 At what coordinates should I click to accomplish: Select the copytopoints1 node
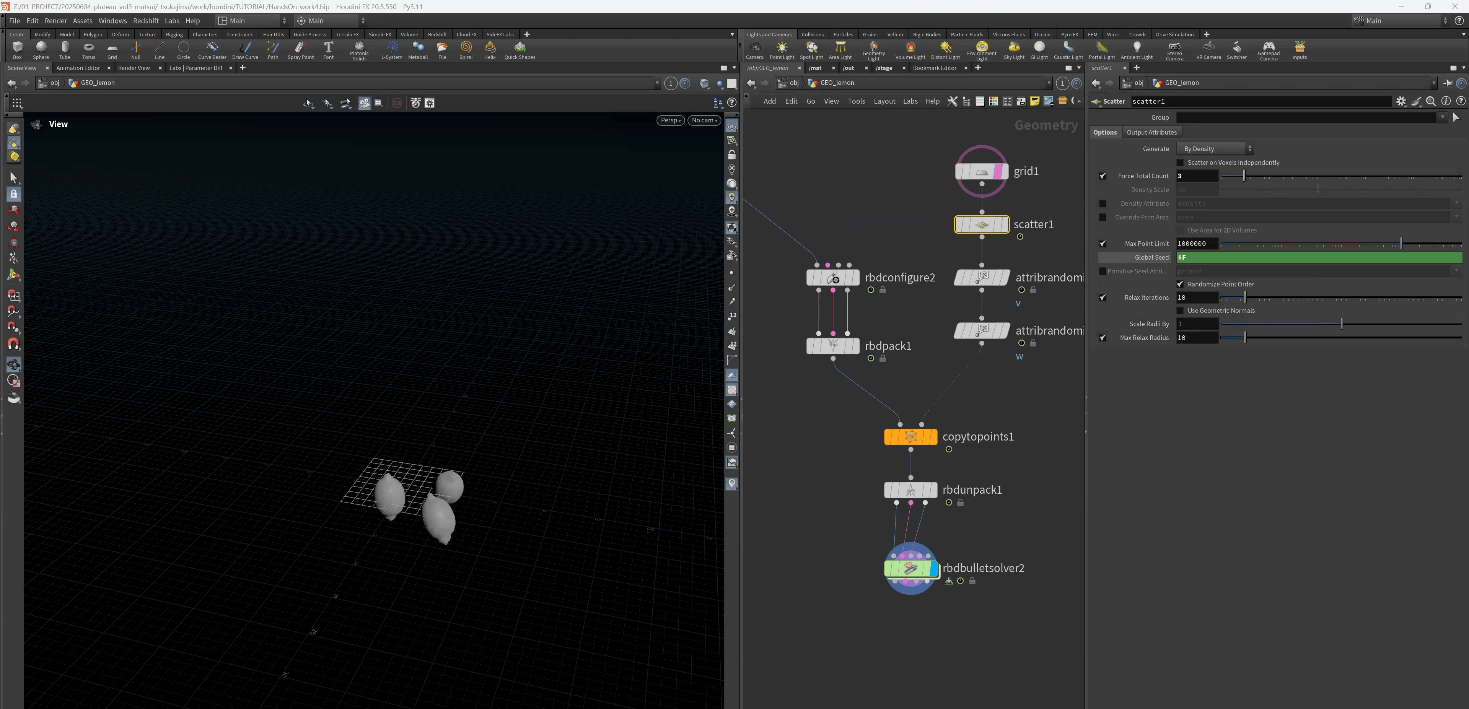pos(910,437)
